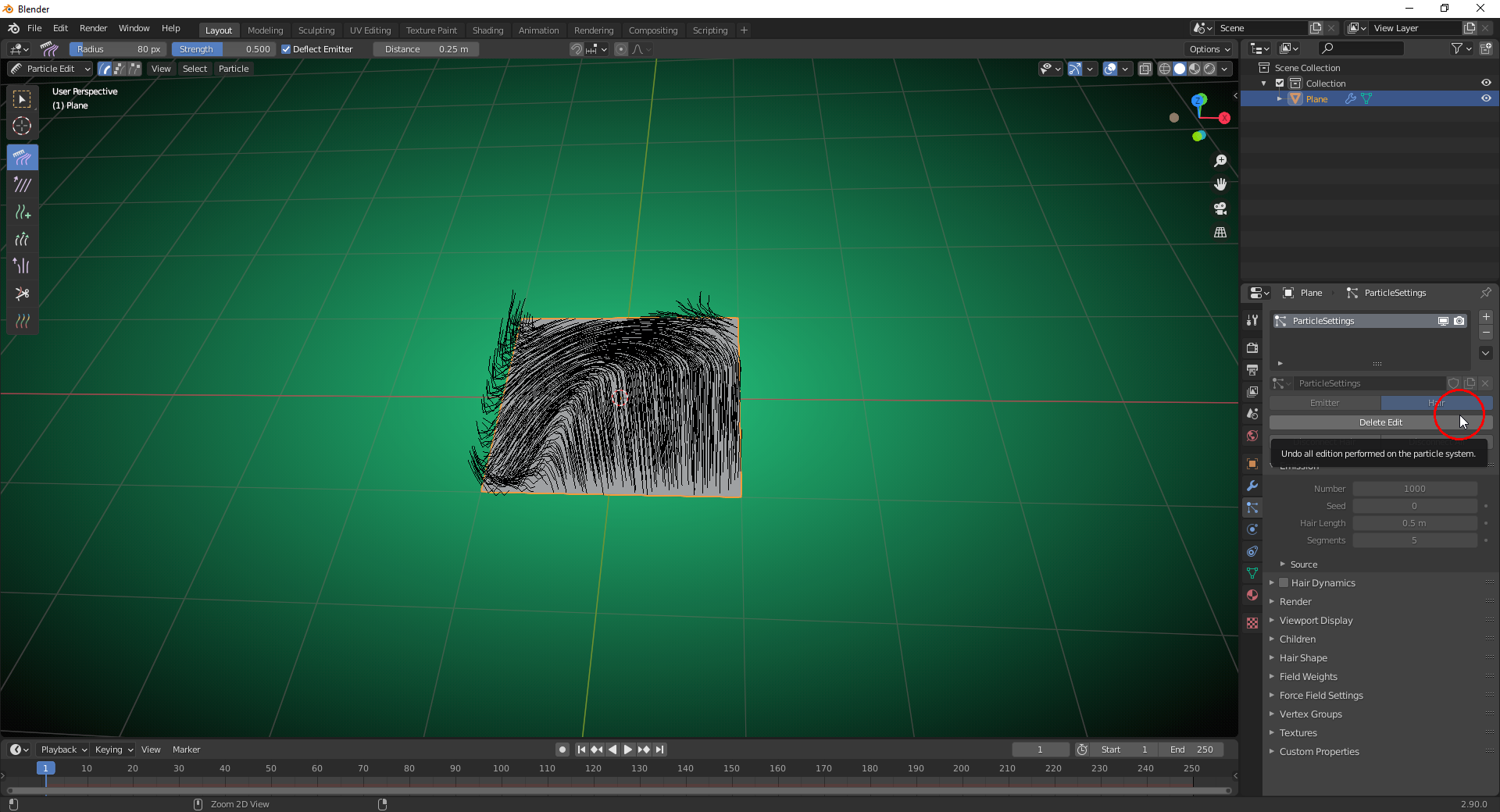Open the Modifier properties wrench tab

(x=1252, y=486)
